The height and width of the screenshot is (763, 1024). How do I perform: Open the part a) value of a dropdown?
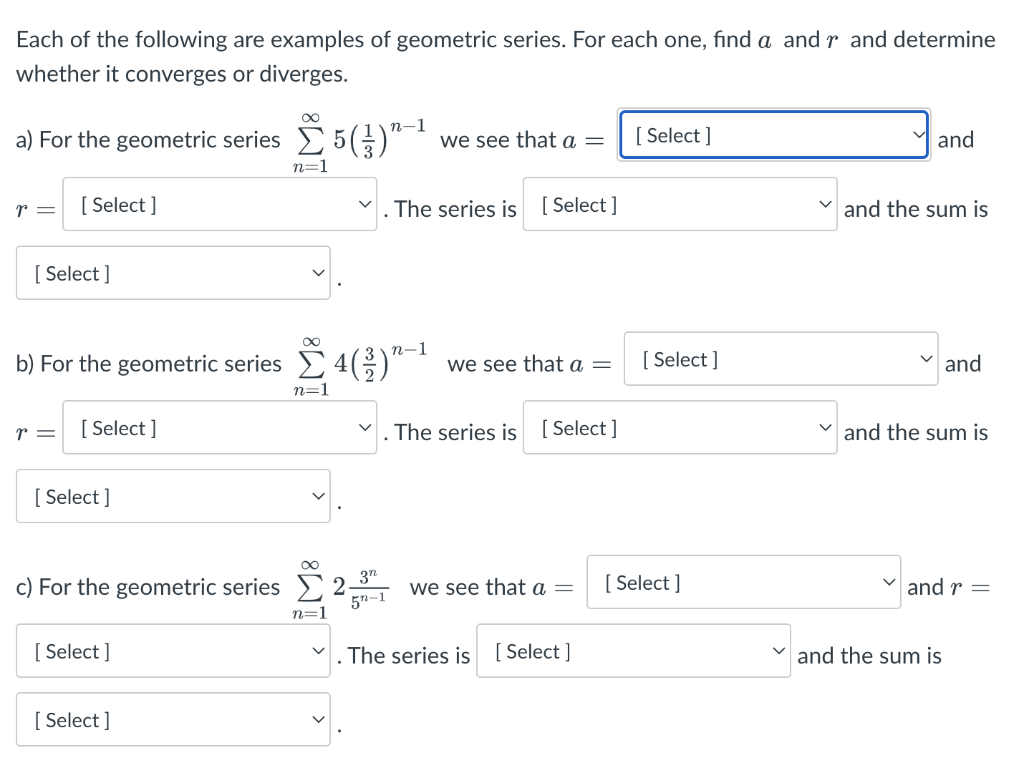[774, 135]
